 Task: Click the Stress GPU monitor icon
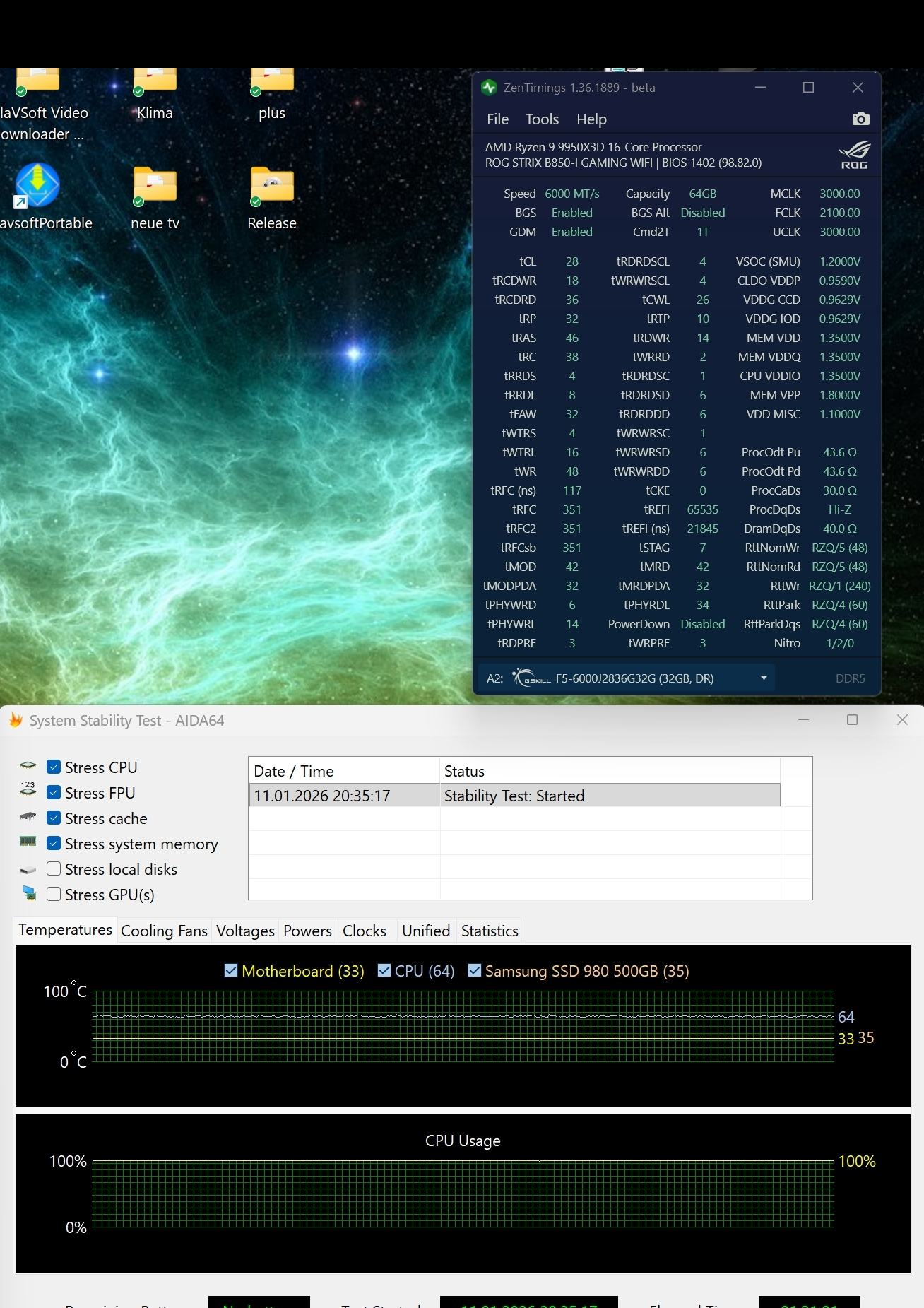(x=29, y=894)
